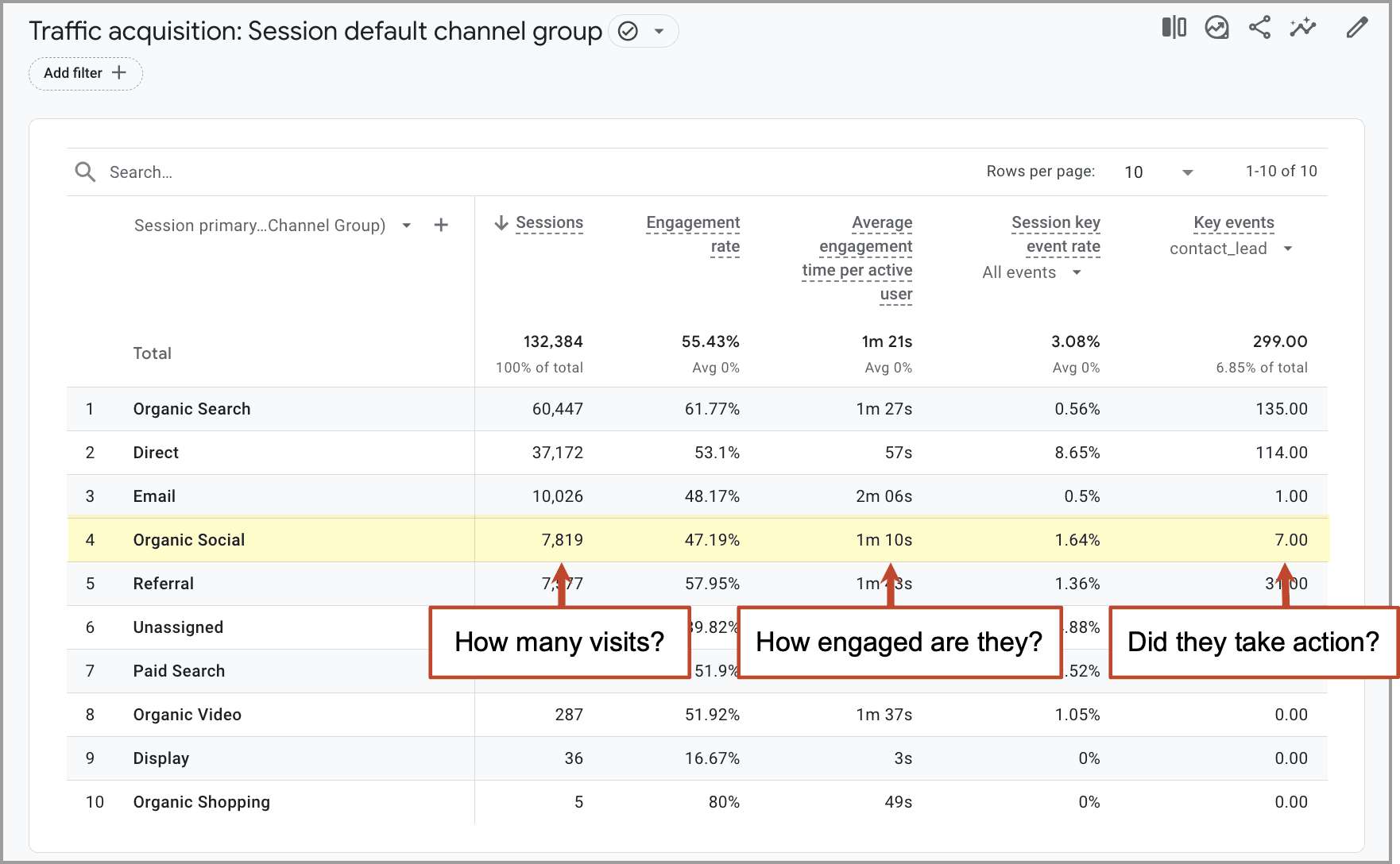The height and width of the screenshot is (864, 1400).
Task: Select the Organic Video row label
Action: (187, 715)
